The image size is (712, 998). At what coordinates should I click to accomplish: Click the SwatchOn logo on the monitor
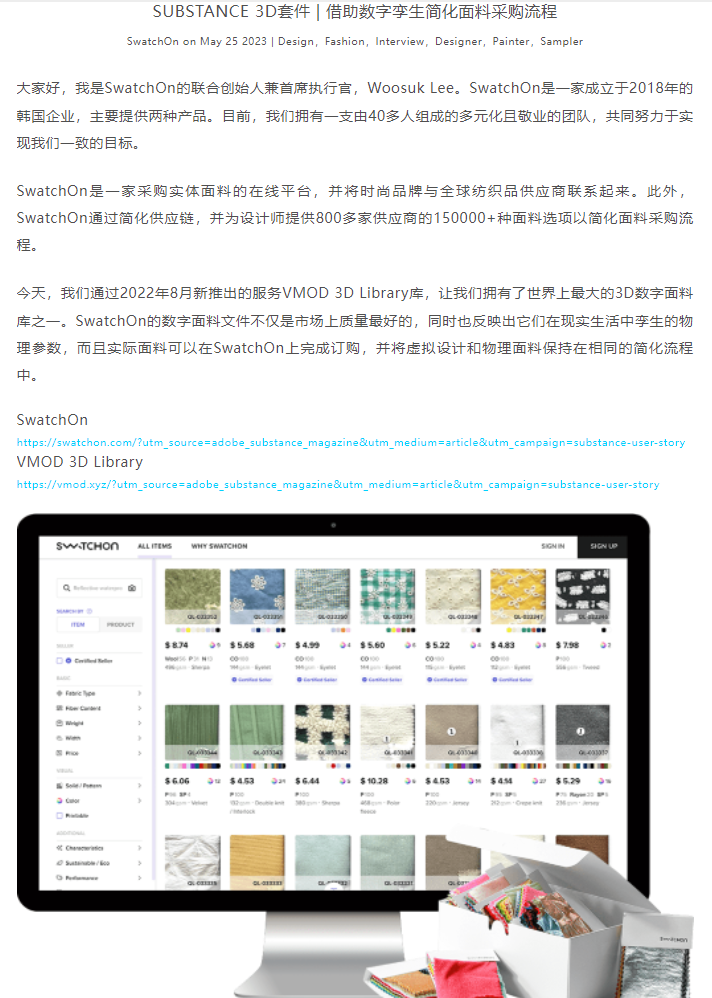87,546
